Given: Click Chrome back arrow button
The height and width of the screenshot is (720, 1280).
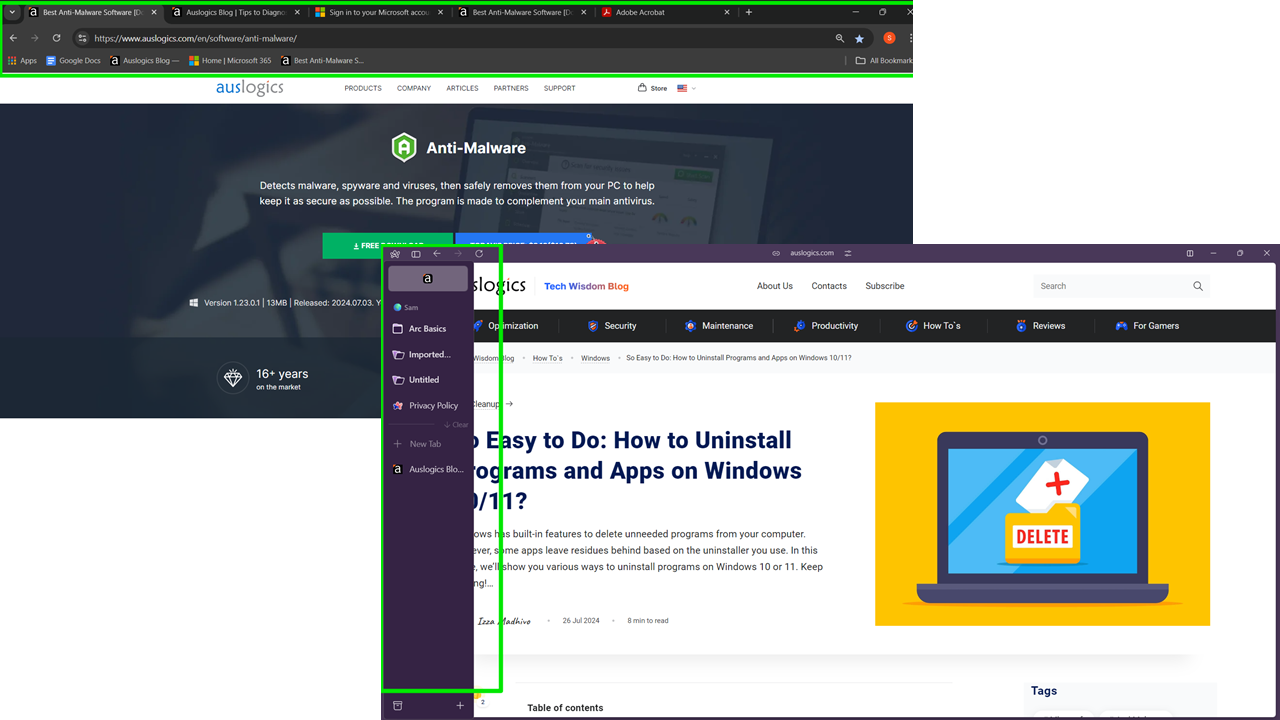Looking at the screenshot, I should pos(13,38).
